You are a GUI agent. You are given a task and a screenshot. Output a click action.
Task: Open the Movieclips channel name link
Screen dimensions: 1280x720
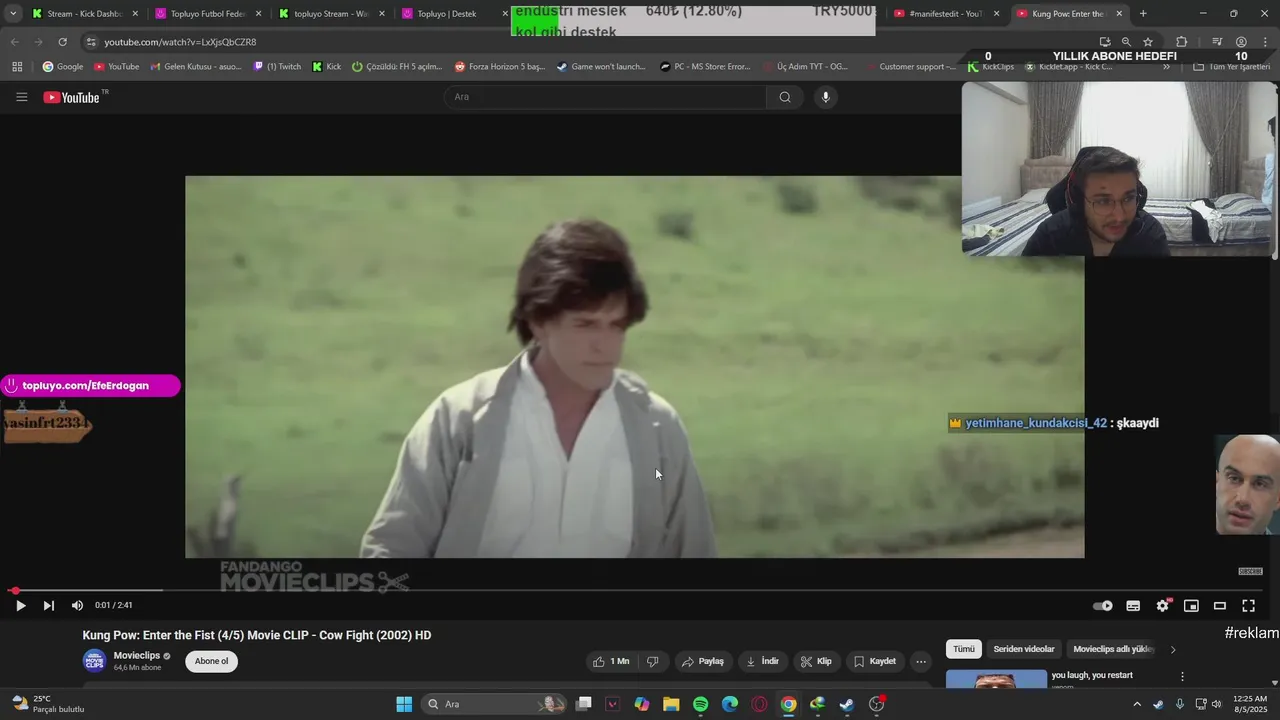click(x=137, y=656)
